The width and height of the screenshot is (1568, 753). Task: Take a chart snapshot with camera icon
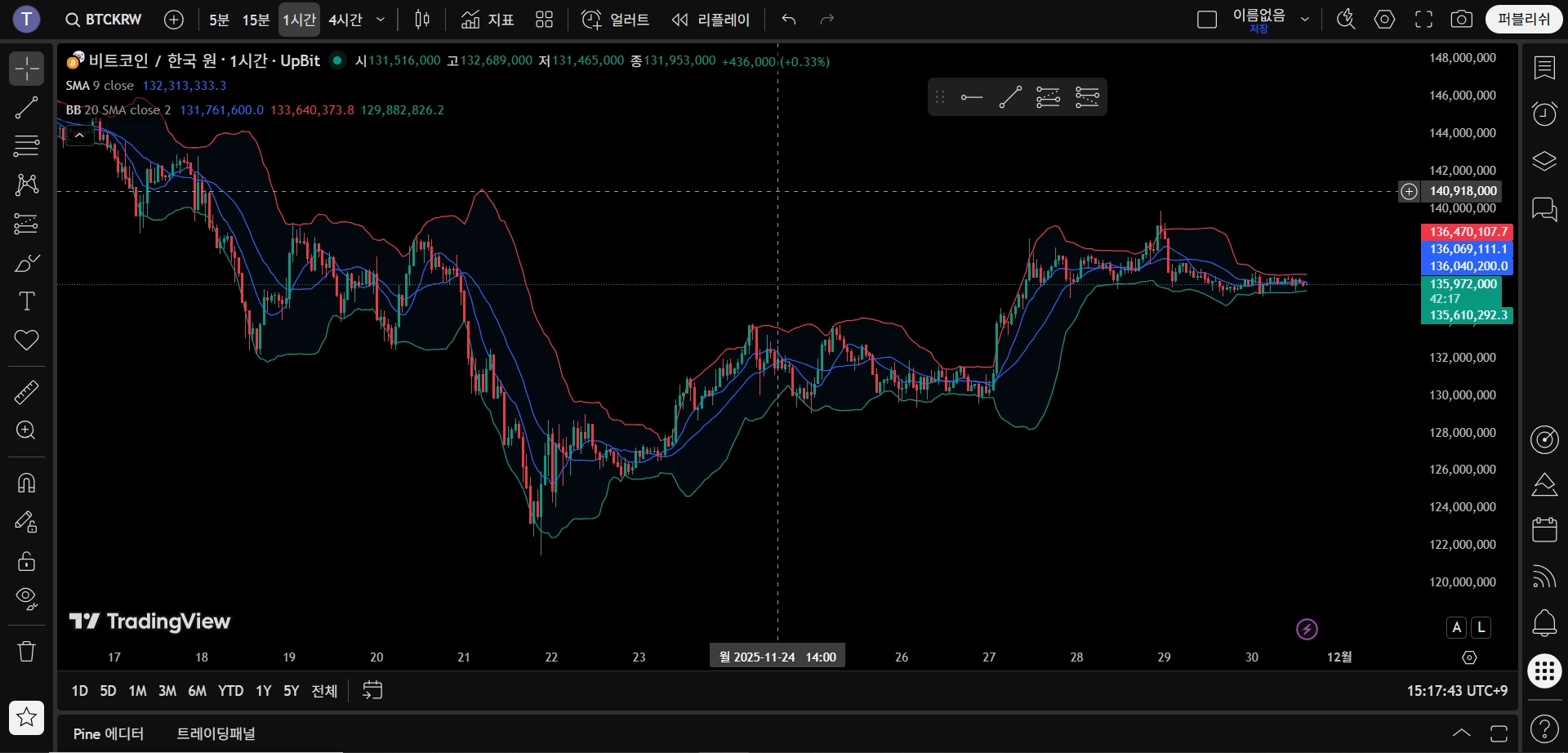pos(1462,20)
